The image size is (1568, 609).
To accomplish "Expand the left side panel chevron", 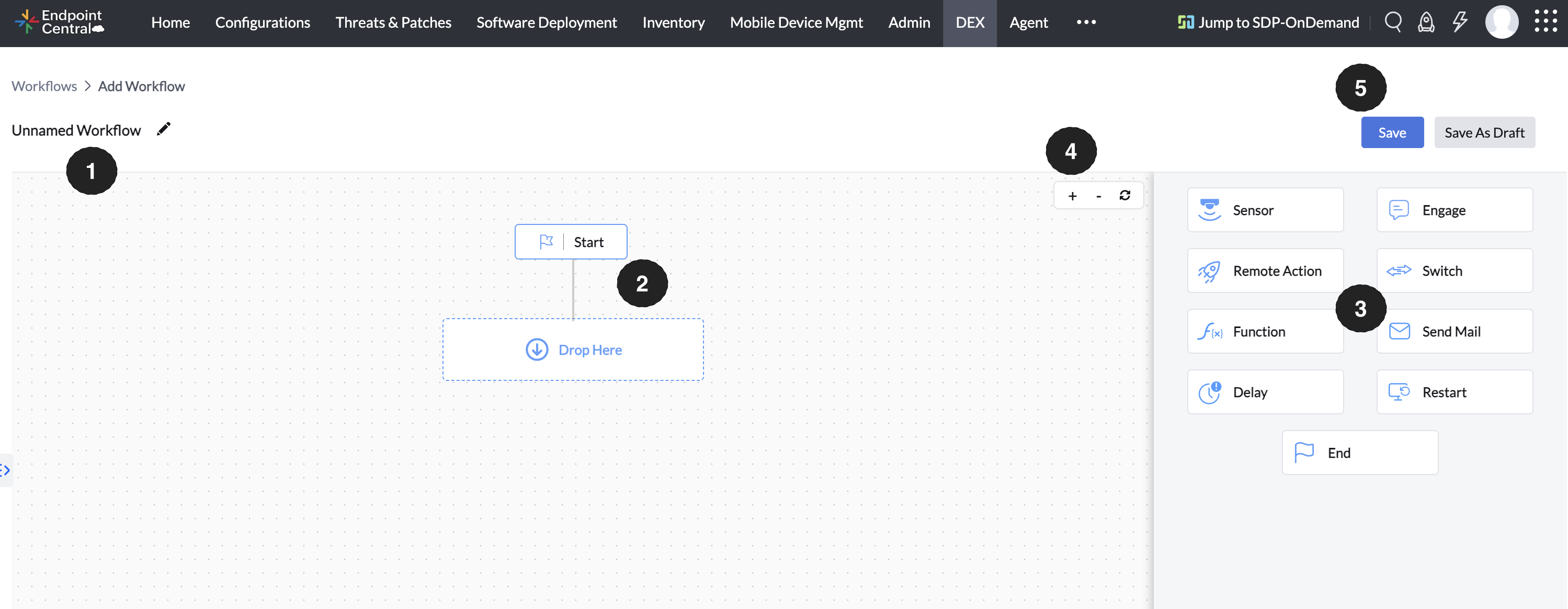I will 5,470.
